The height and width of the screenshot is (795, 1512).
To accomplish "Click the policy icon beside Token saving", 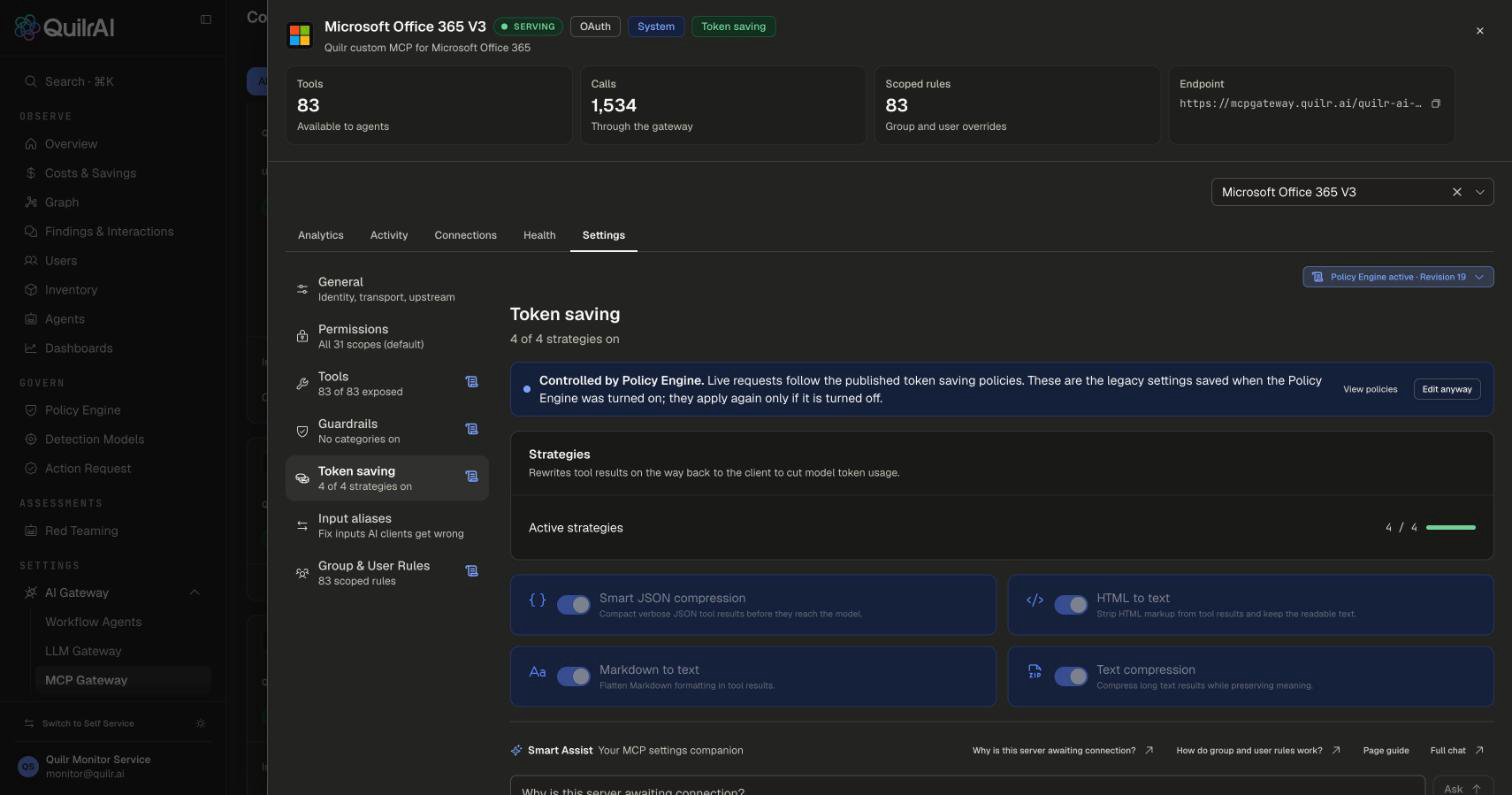I will click(472, 476).
